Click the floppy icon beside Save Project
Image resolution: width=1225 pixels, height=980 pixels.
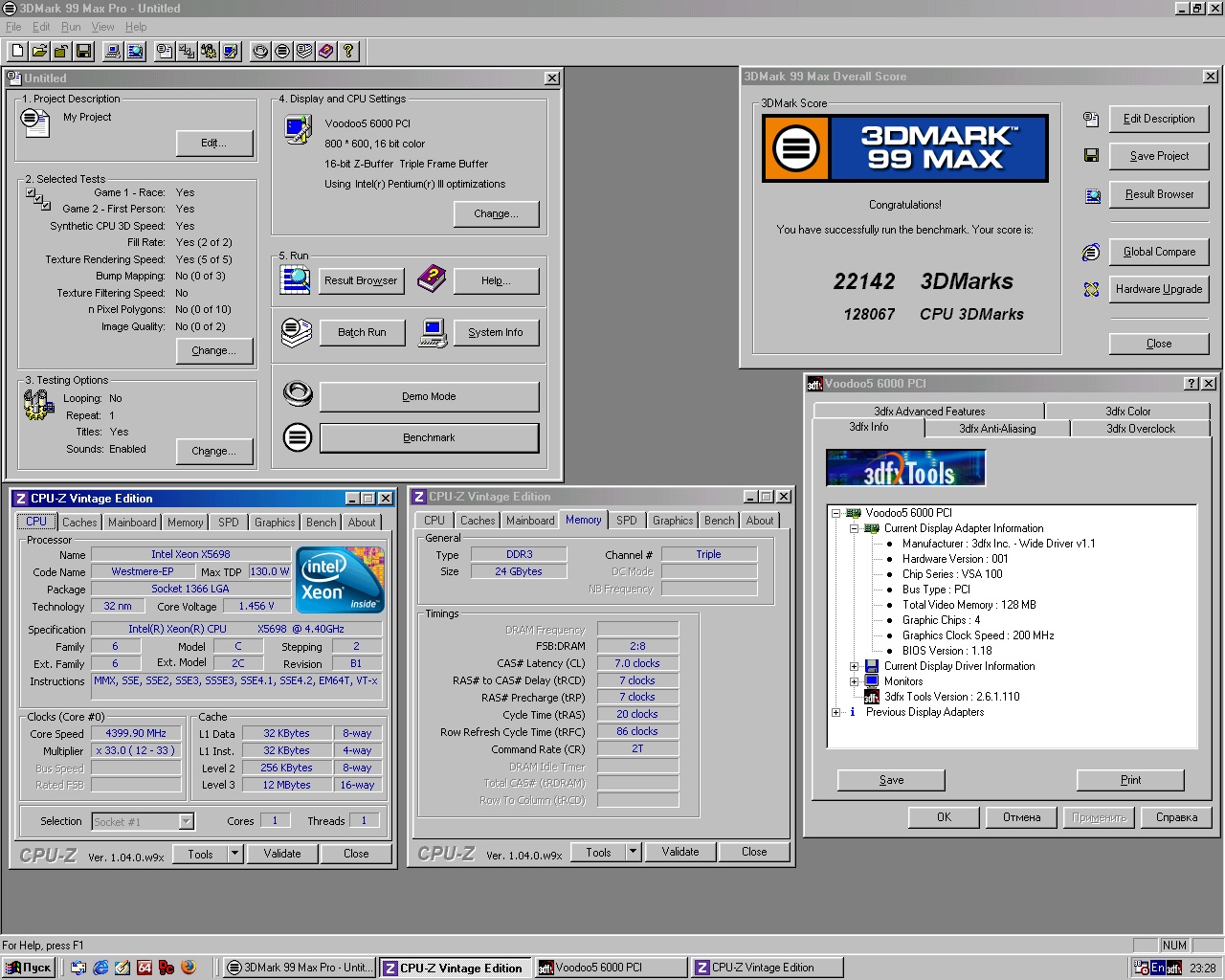pos(1091,155)
